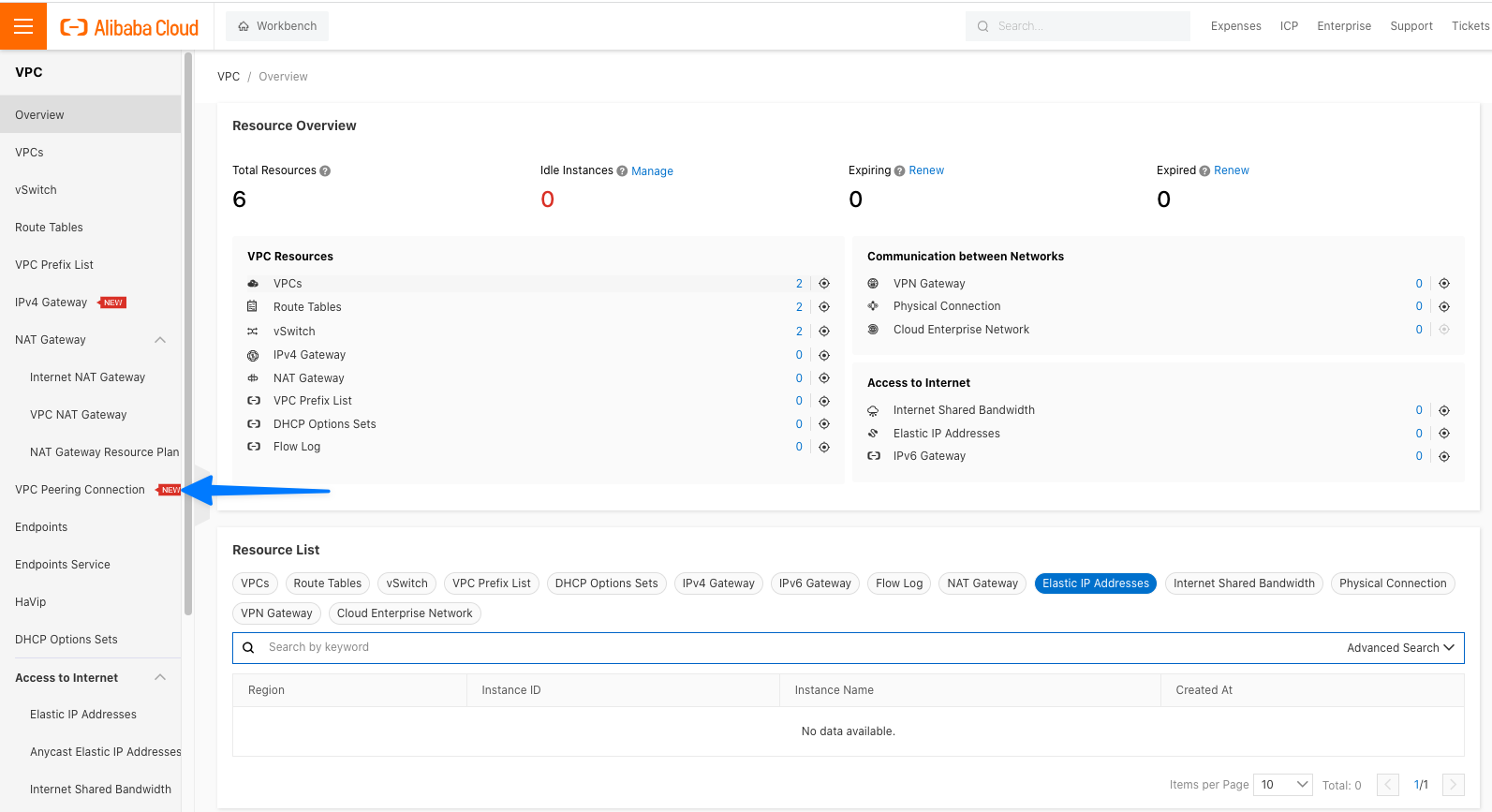Viewport: 1492px width, 812px height.
Task: Open the Workbench button
Action: click(x=277, y=26)
